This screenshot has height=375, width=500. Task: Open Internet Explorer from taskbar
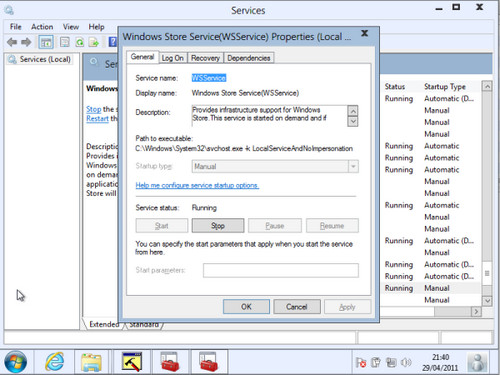[x=54, y=362]
